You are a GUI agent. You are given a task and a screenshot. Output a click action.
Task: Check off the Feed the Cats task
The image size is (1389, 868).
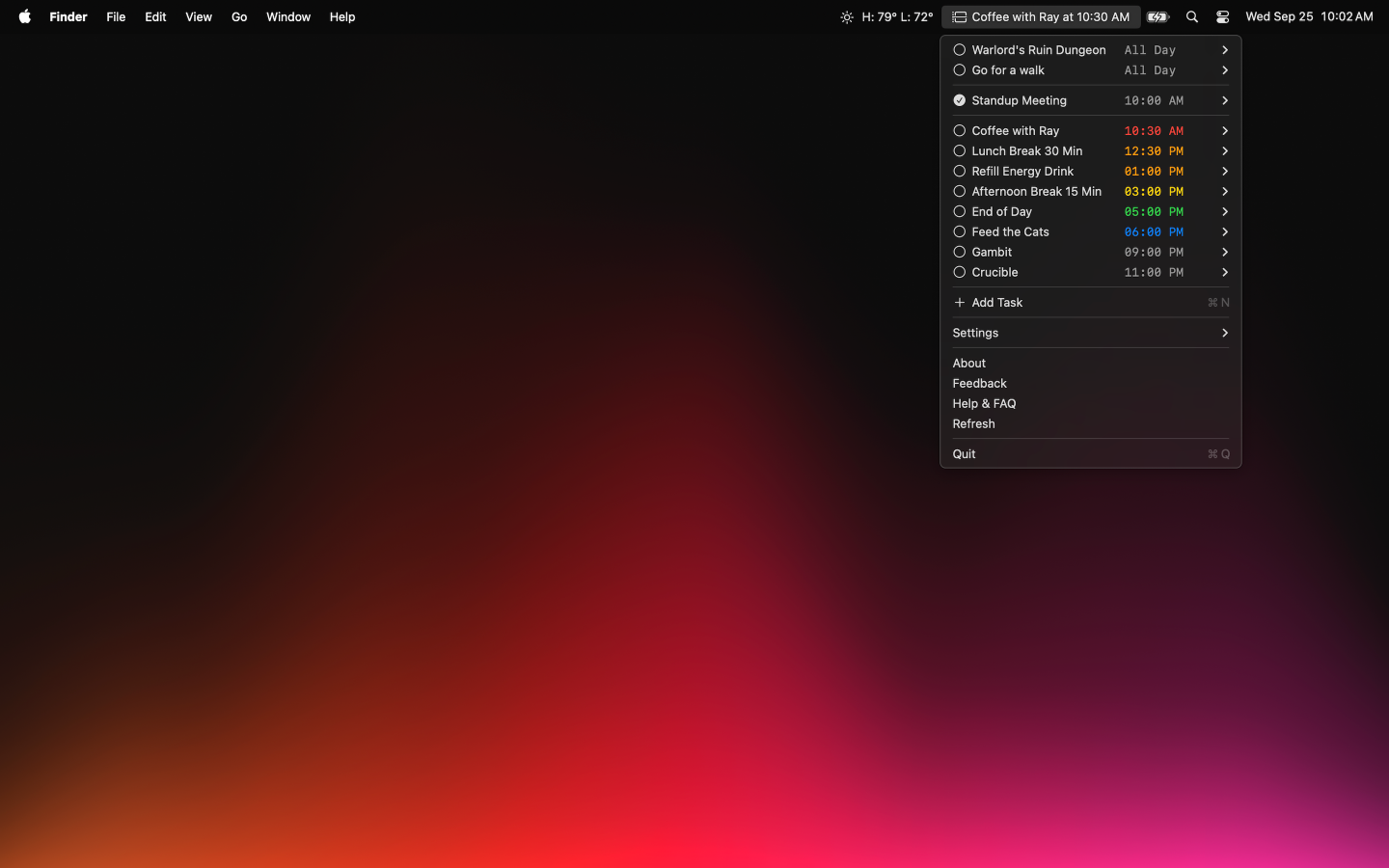click(x=959, y=232)
